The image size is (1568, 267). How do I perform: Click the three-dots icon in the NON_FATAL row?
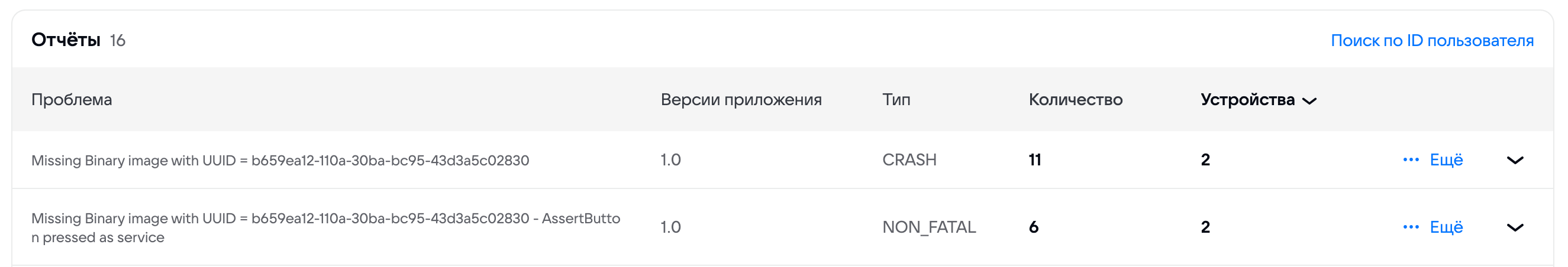(1411, 227)
